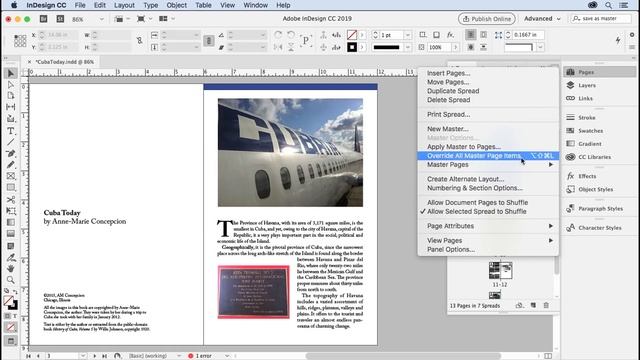The image size is (640, 360).
Task: Select the Pencil tool
Action: coord(11,164)
